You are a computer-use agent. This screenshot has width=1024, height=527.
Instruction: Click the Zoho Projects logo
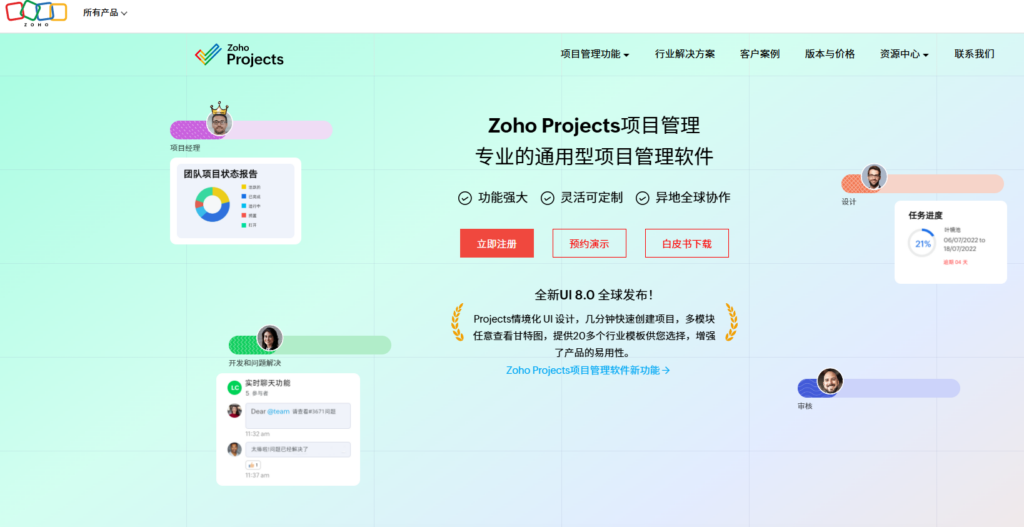pos(239,55)
